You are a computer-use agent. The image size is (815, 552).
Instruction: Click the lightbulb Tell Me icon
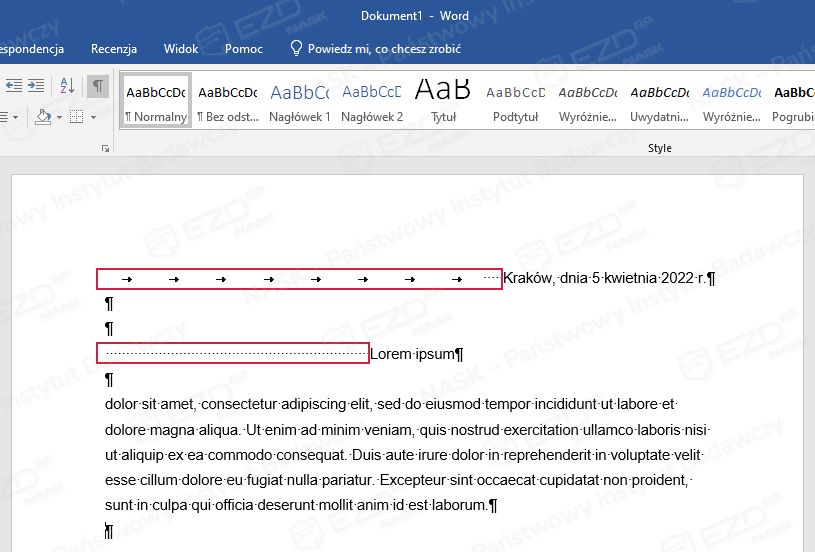point(296,48)
